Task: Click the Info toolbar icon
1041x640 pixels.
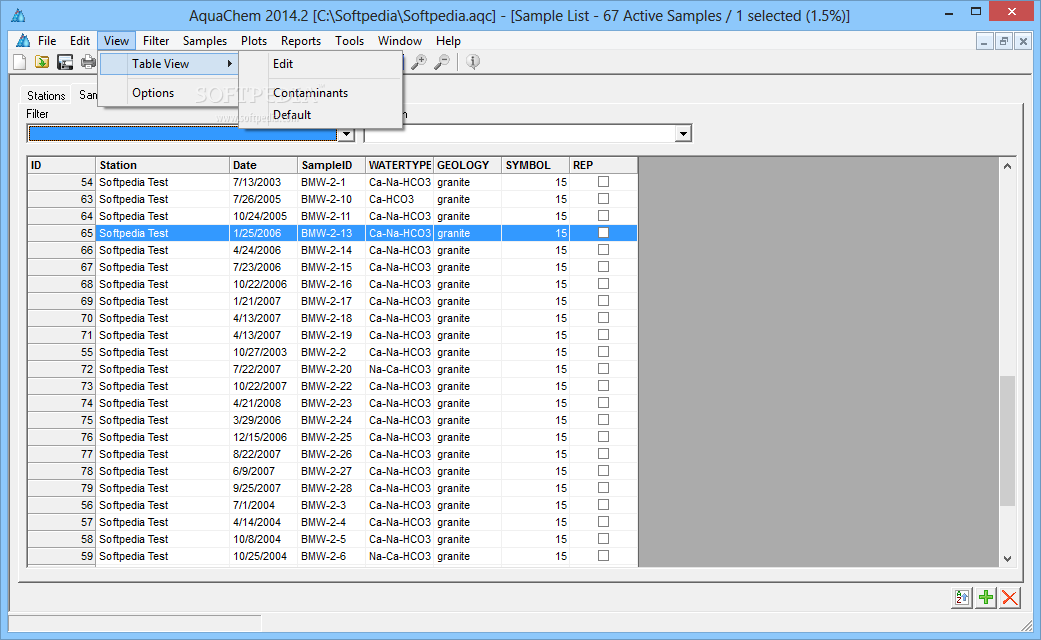Action: tap(473, 62)
